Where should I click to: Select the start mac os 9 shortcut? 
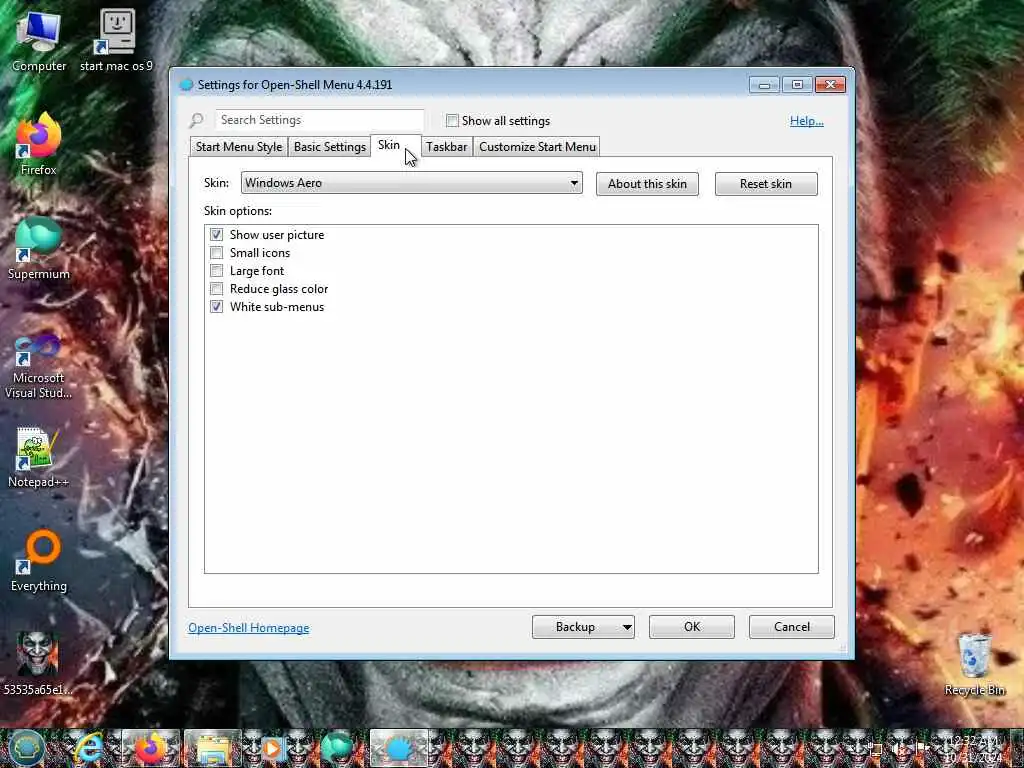(116, 40)
